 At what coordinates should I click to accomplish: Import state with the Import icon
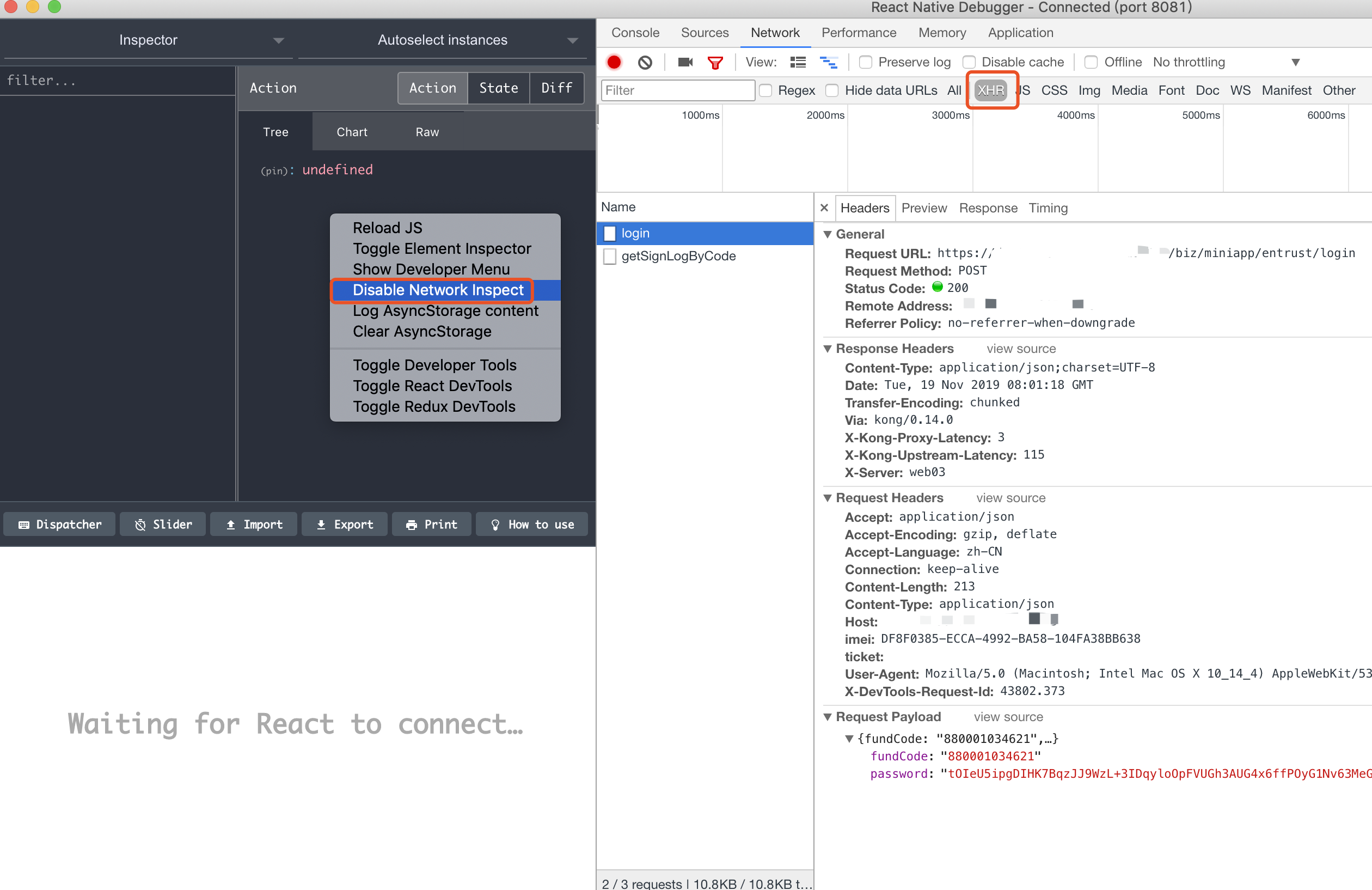click(254, 524)
